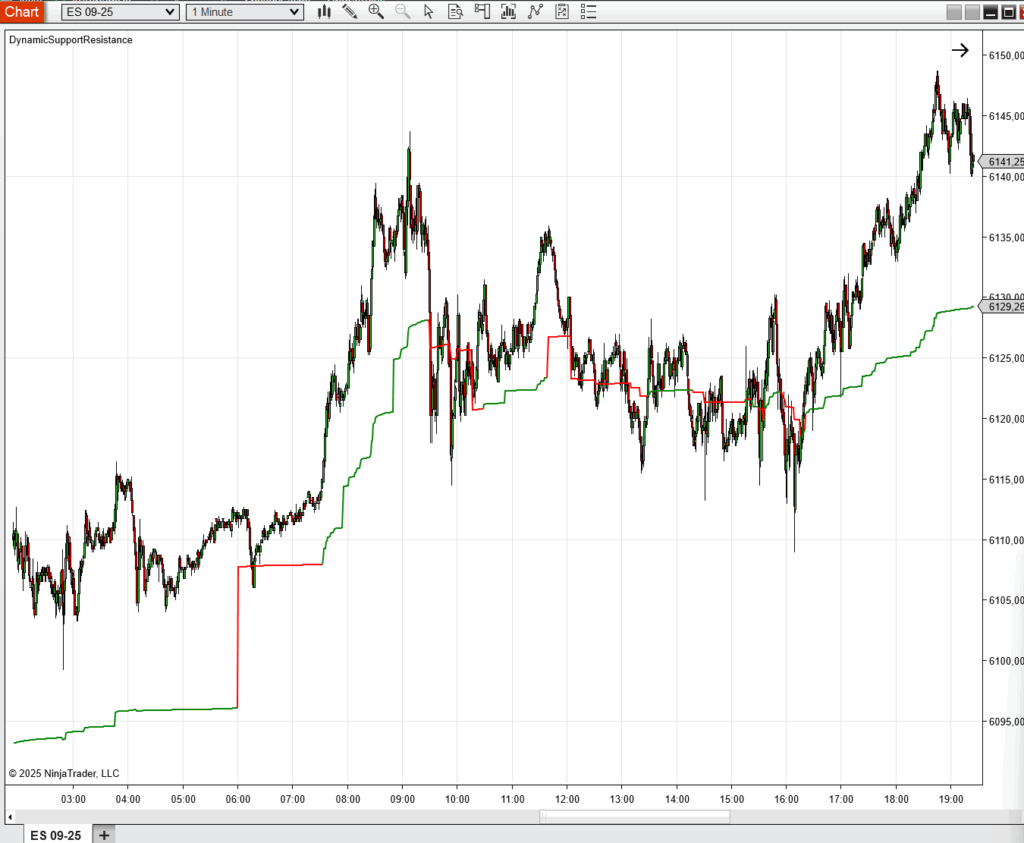The height and width of the screenshot is (843, 1024).
Task: Click the DynamicSupportResistance indicator label
Action: tap(71, 40)
